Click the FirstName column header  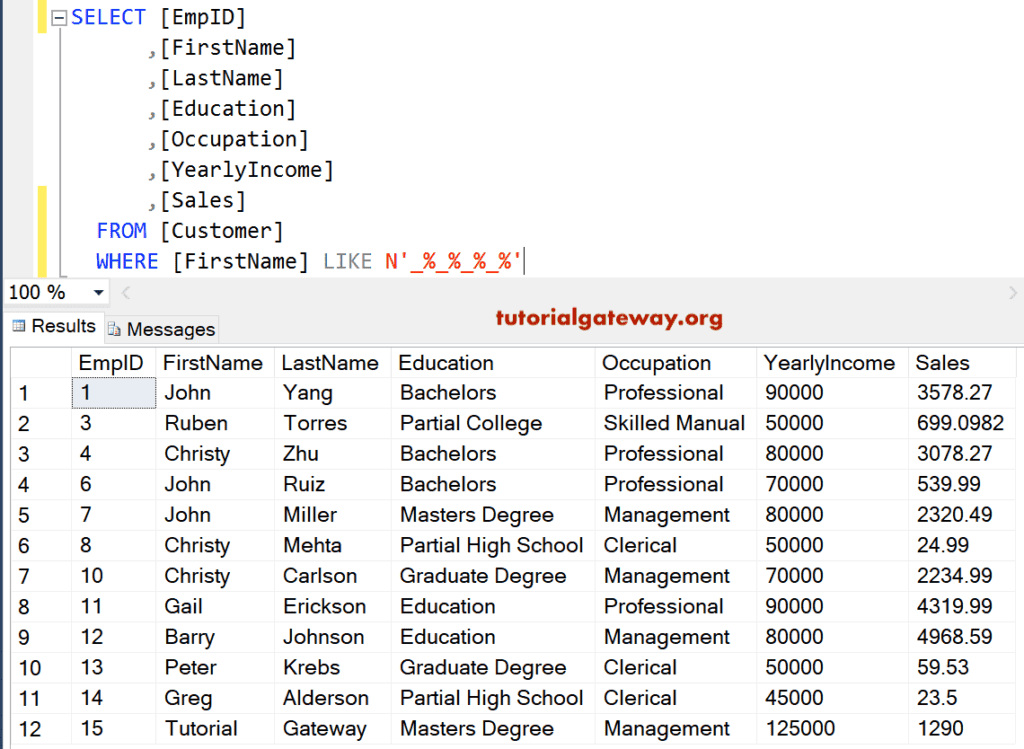[214, 362]
